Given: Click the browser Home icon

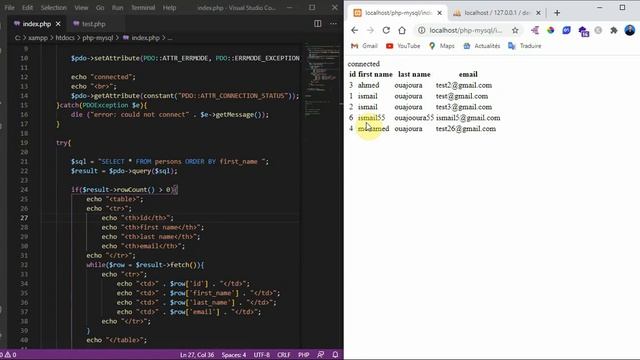Looking at the screenshot, I should coord(402,30).
